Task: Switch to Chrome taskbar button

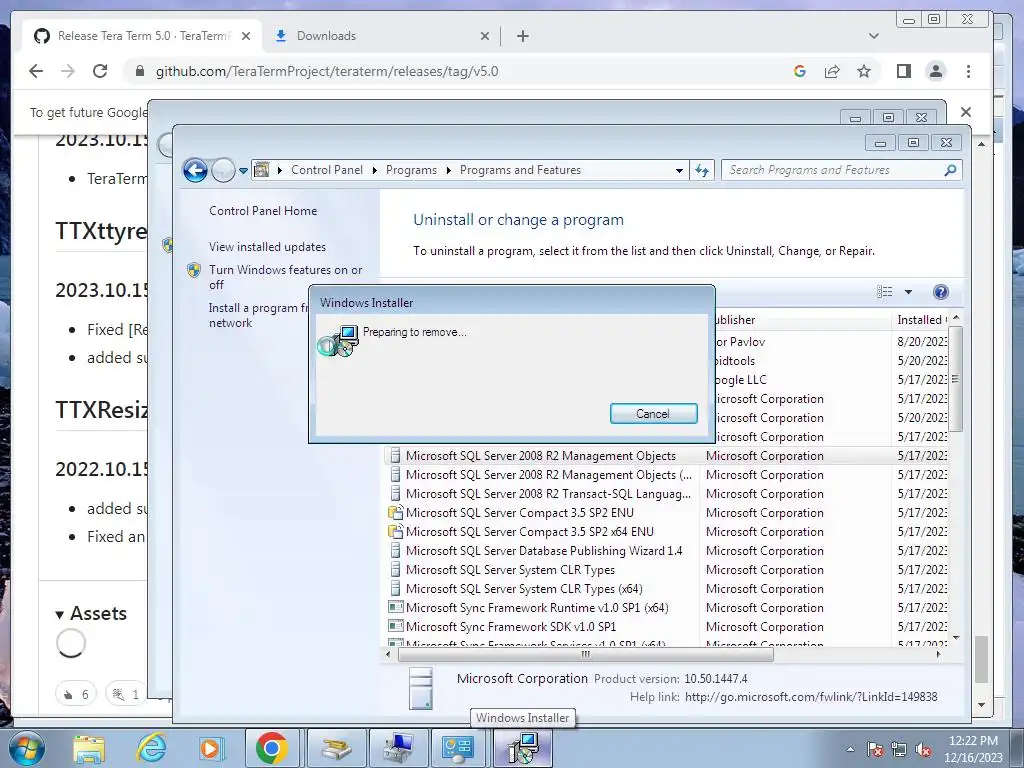Action: [272, 749]
